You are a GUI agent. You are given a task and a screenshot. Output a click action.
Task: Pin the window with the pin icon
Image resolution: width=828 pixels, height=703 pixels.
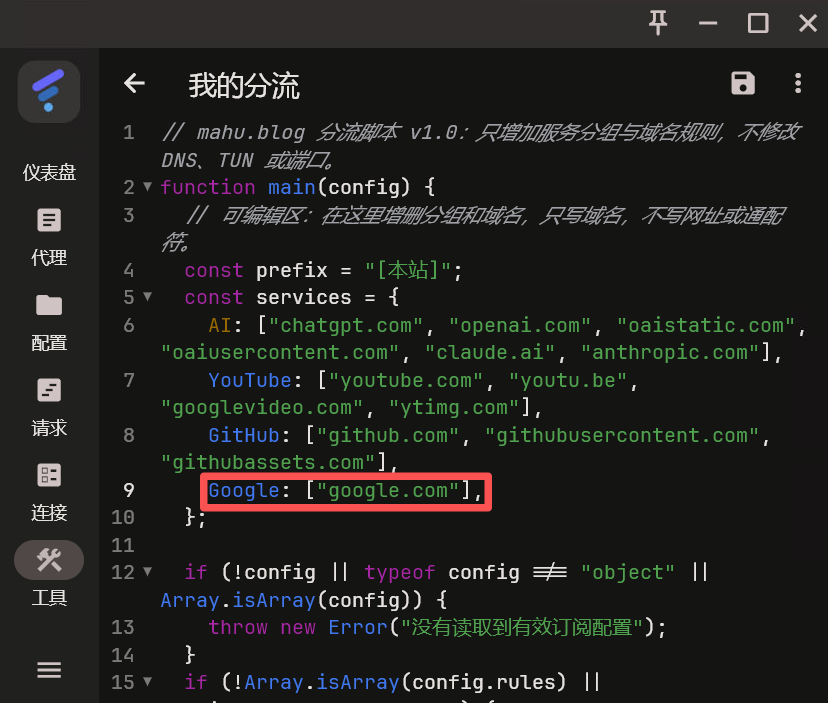point(658,23)
